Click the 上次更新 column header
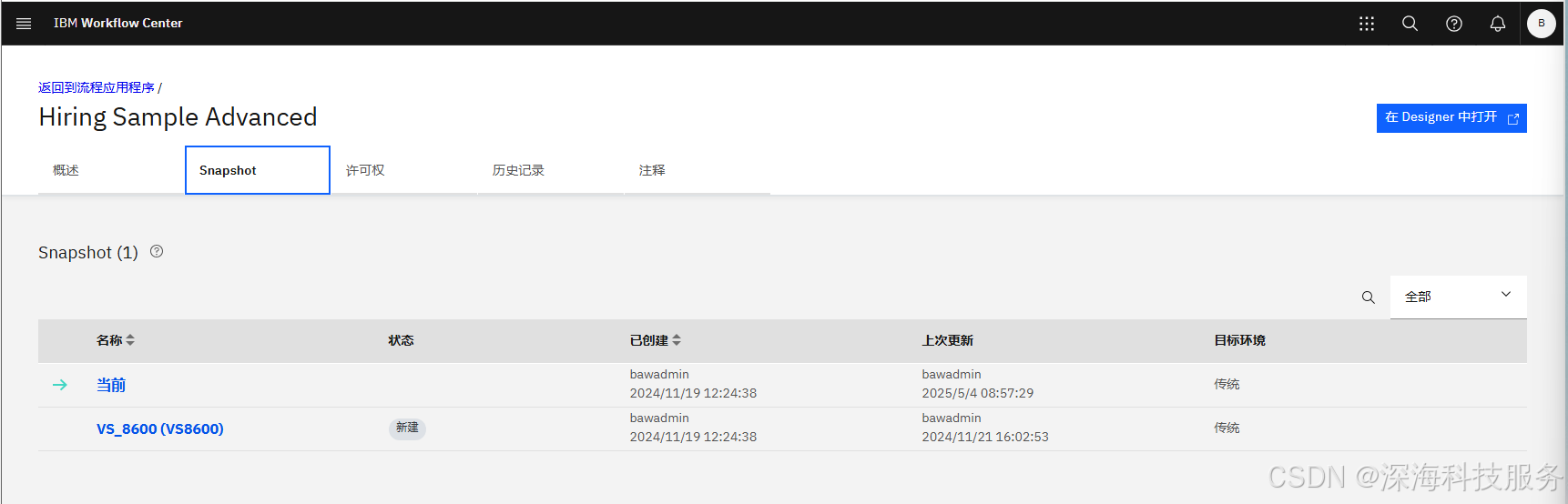This screenshot has height=504, width=1568. click(947, 340)
